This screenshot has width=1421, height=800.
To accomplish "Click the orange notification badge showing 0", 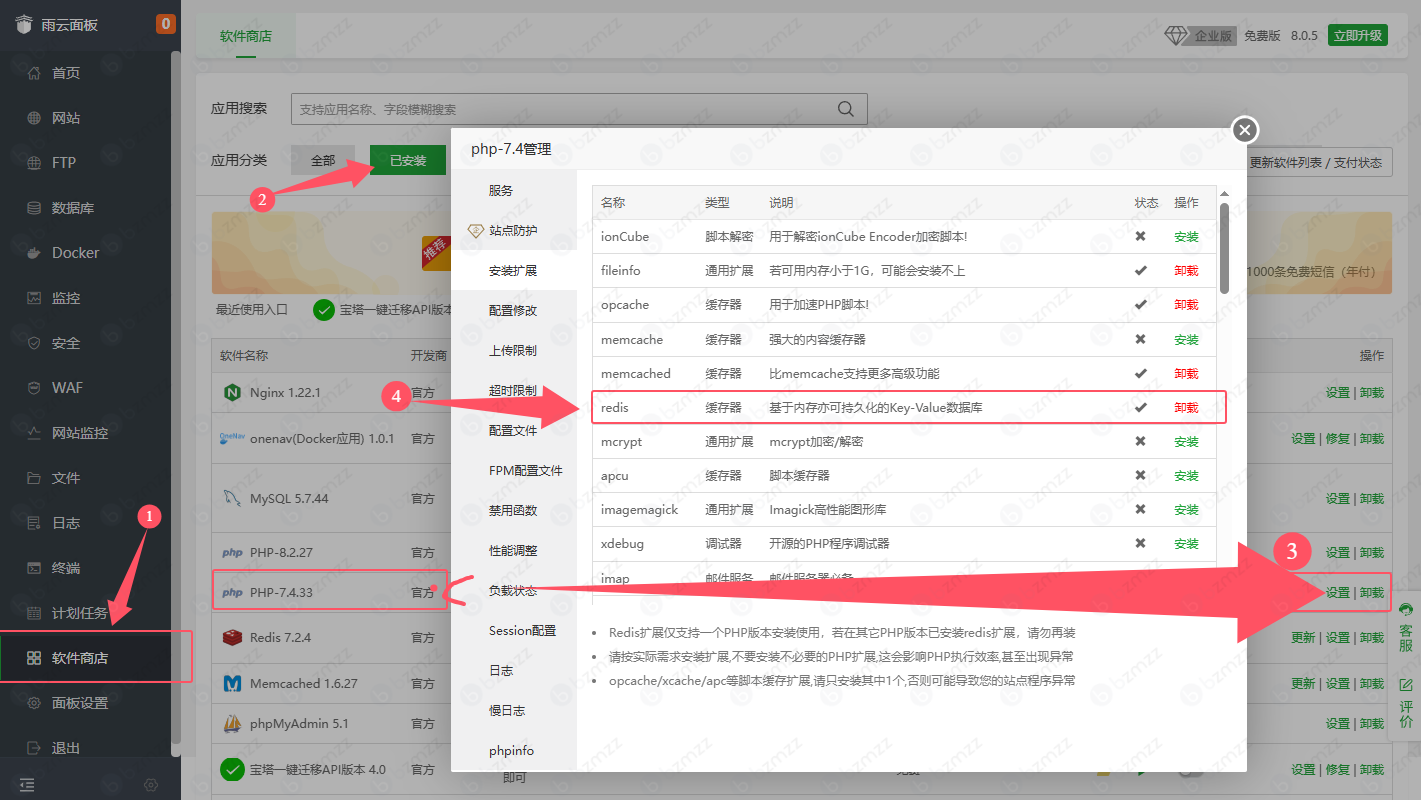I will pos(165,24).
